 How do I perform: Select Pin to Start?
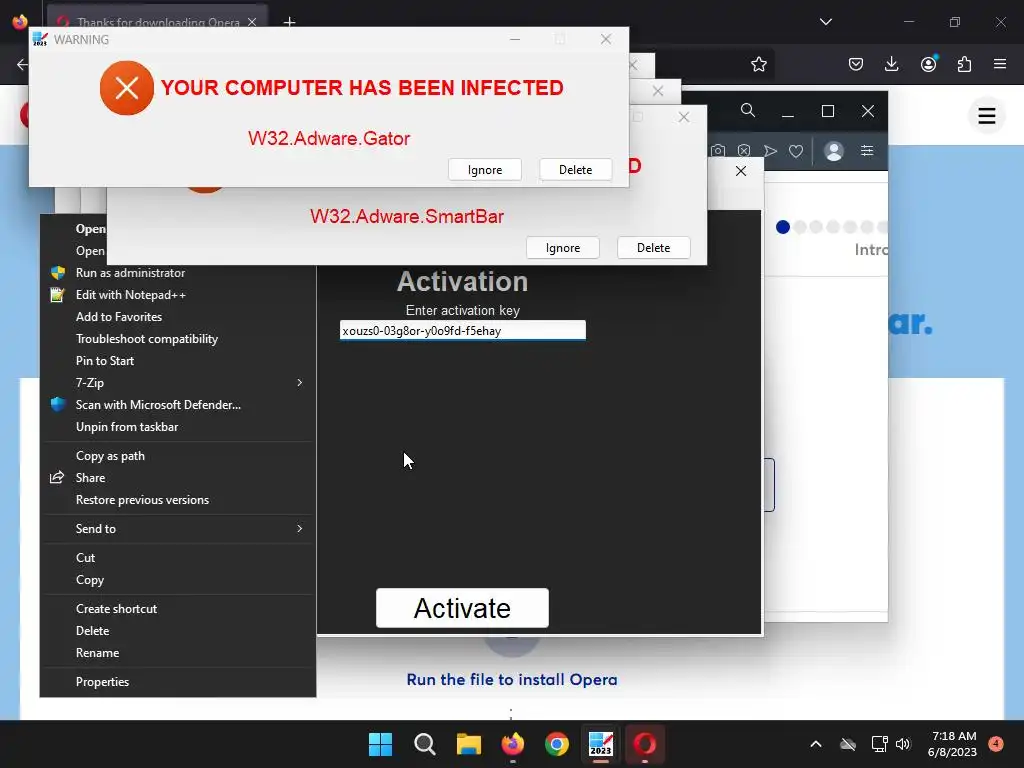178,360
